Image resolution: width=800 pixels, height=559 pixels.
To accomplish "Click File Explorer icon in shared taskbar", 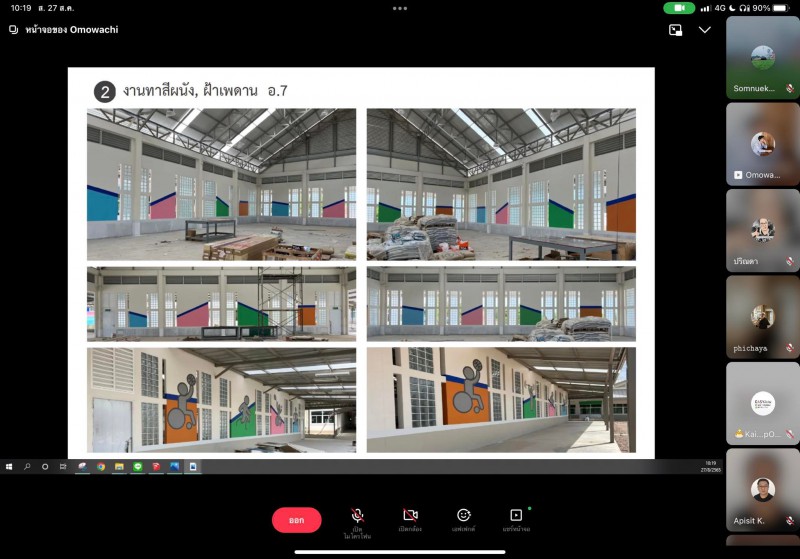I will coord(119,467).
